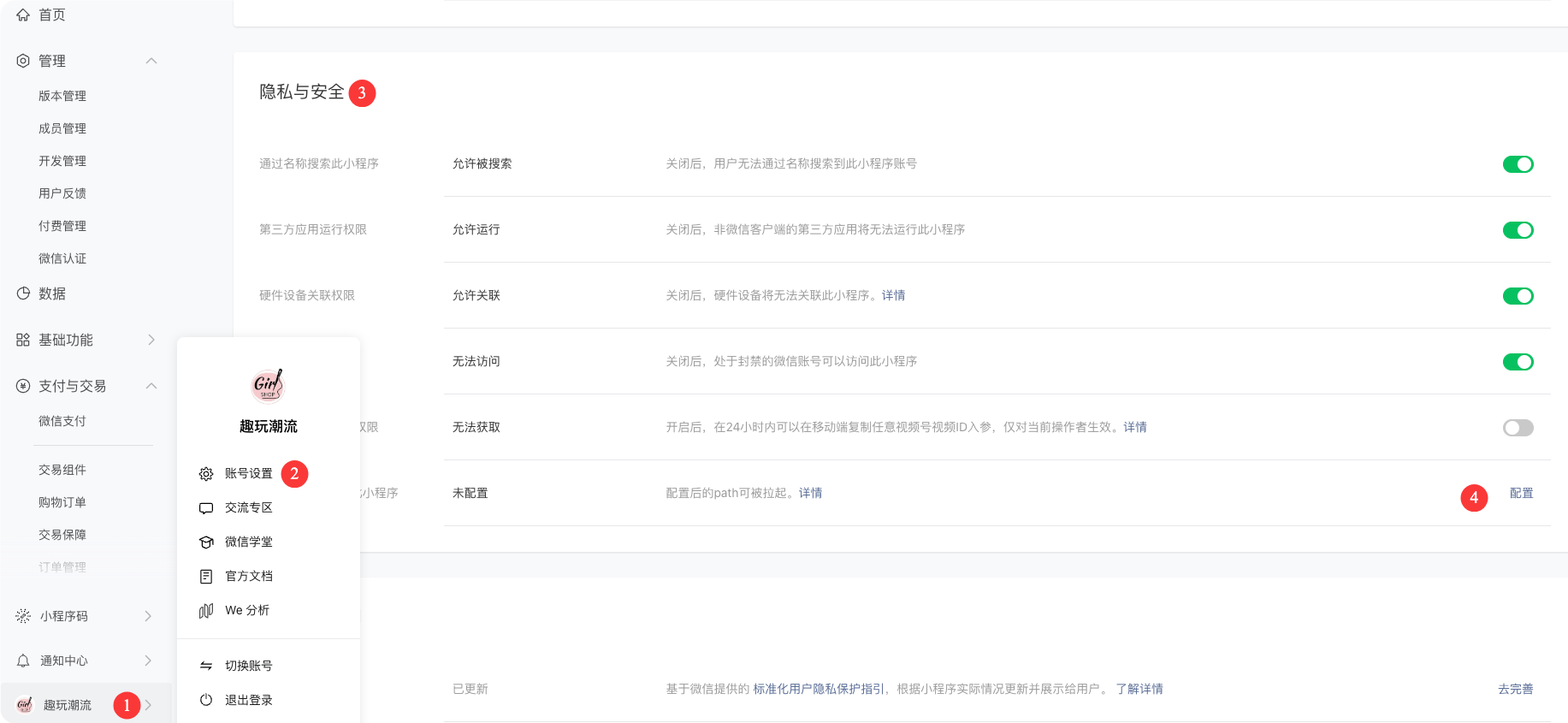
Task: Click the 趣玩潮流 avatar in popup
Action: coord(268,385)
